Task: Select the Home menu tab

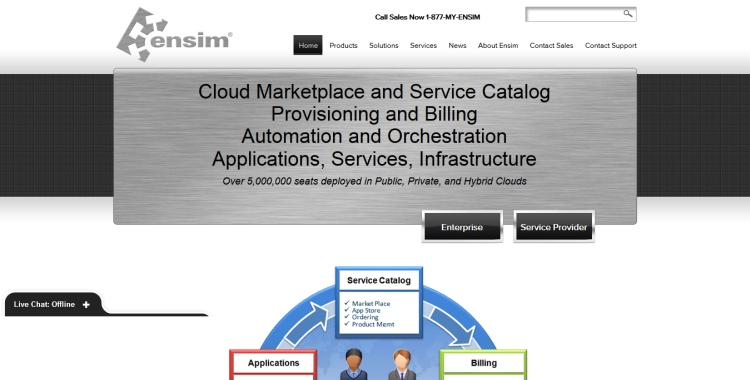Action: [x=308, y=45]
